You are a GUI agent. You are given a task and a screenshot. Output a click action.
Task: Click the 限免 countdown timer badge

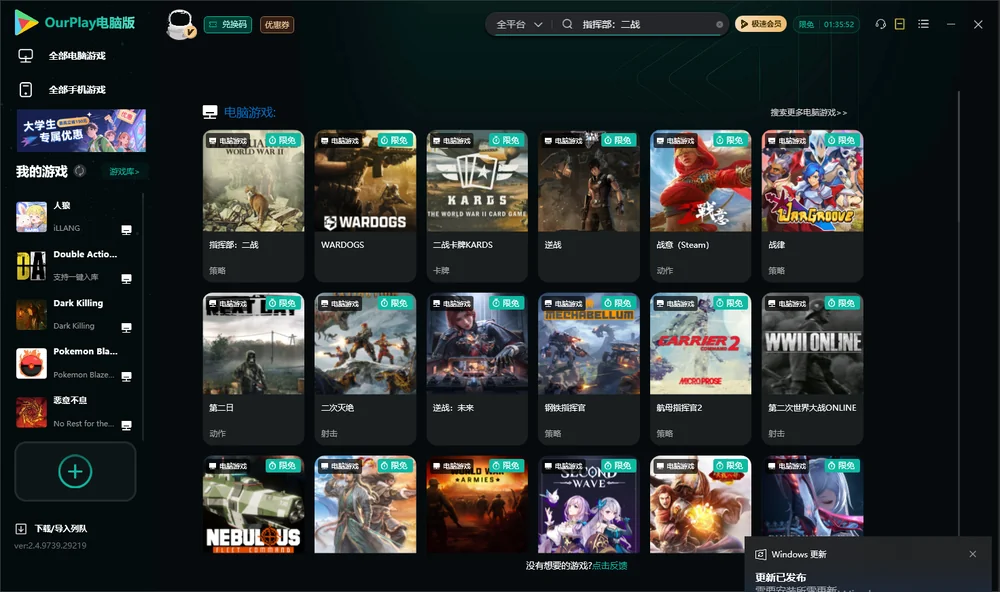click(826, 24)
